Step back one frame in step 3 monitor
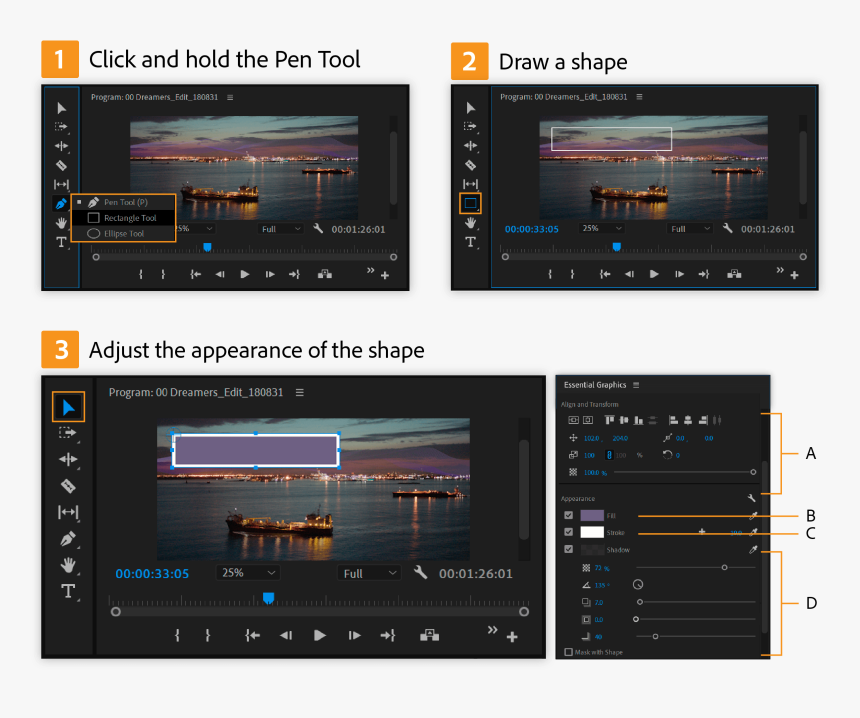The height and width of the screenshot is (718, 860). [x=286, y=635]
